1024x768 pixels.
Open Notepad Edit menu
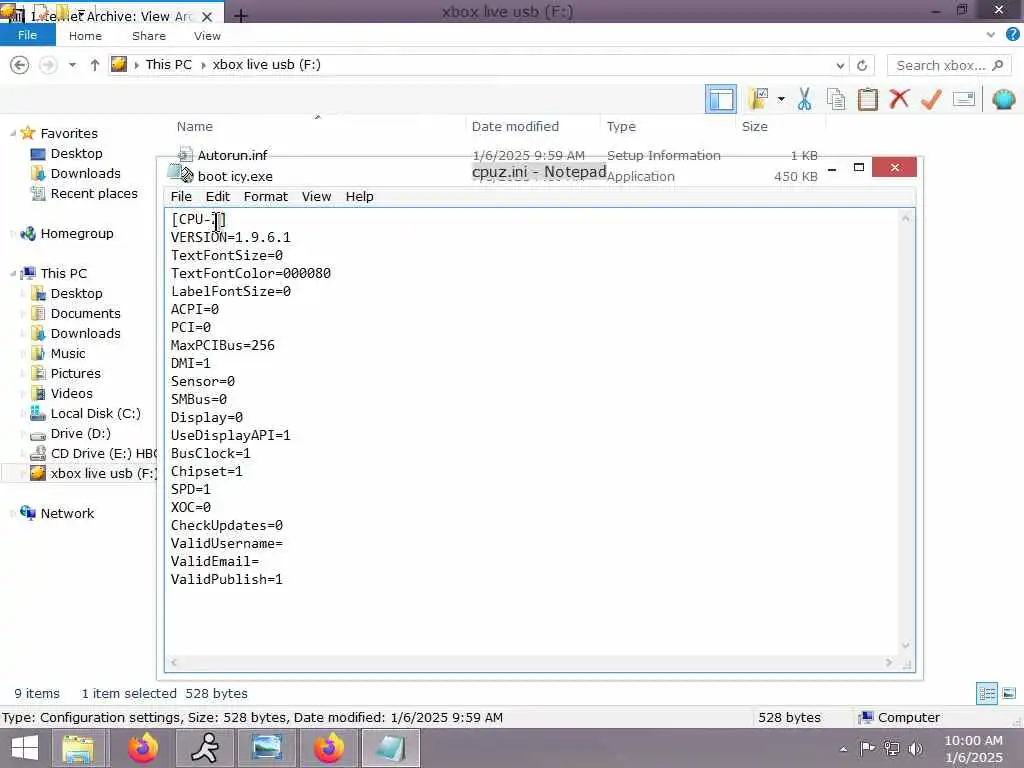pos(217,197)
